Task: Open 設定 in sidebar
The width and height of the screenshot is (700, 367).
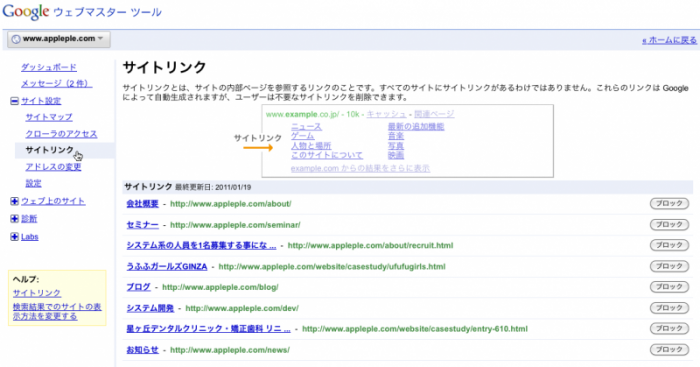Action: 33,183
